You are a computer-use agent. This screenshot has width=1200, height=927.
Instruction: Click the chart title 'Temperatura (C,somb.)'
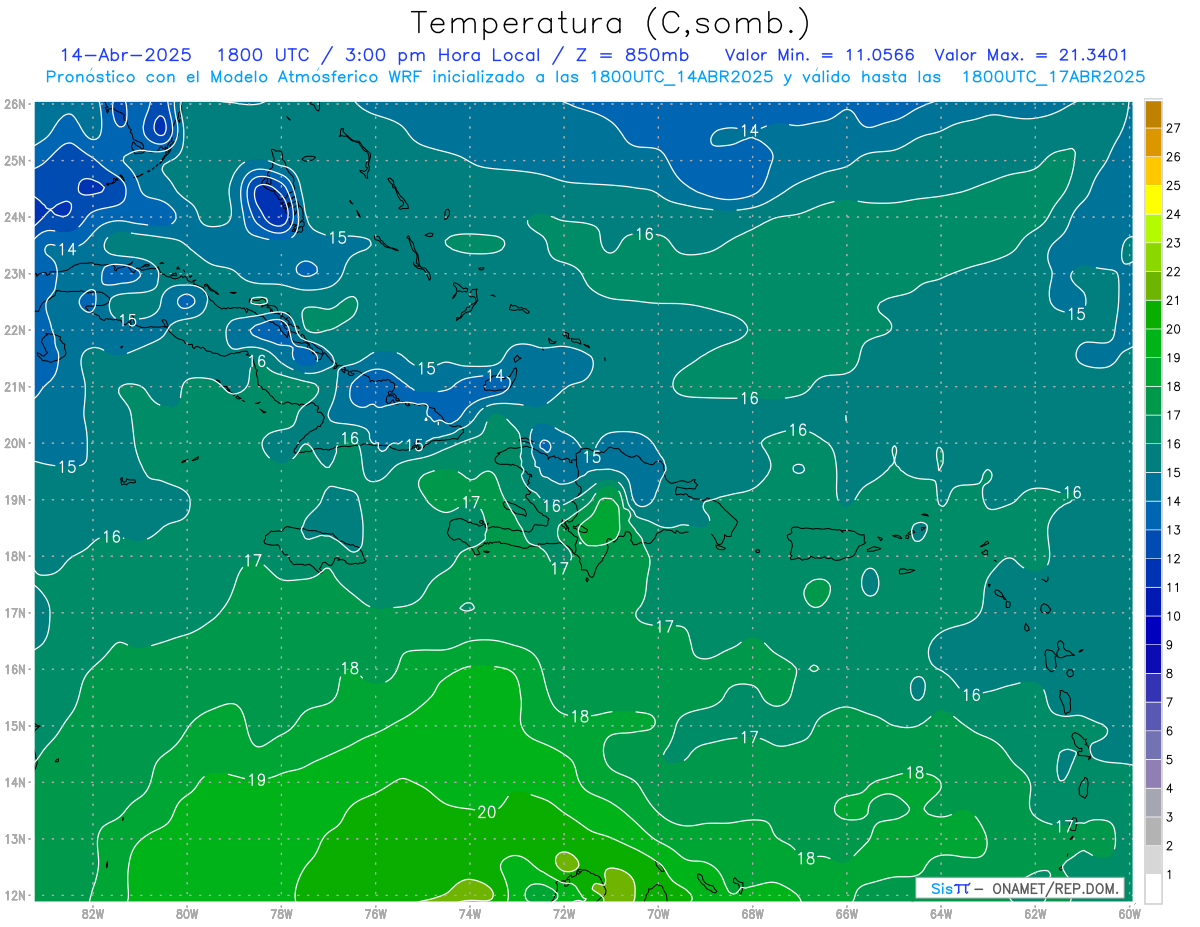(611, 23)
